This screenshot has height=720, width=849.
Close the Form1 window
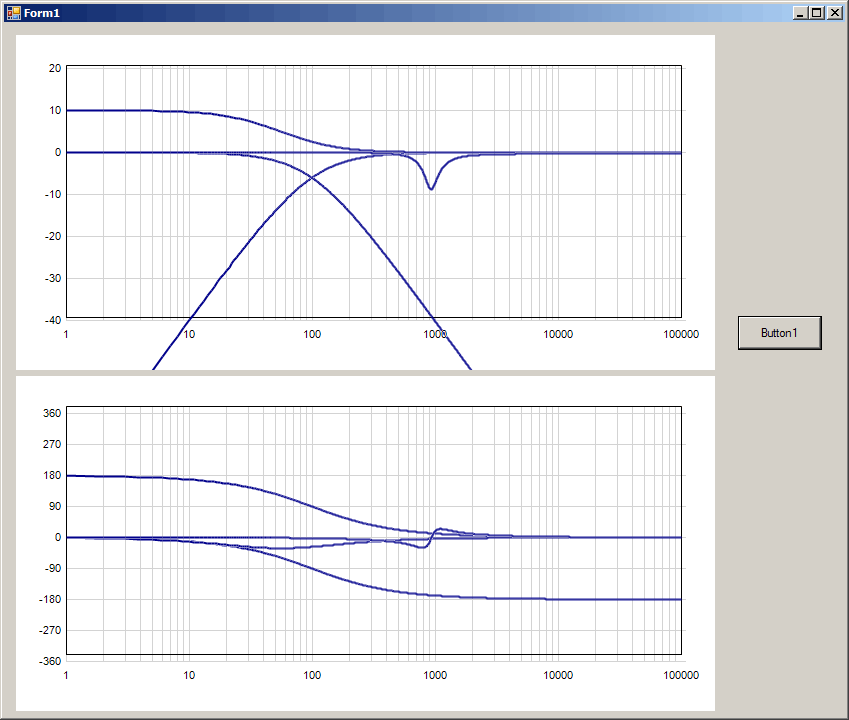point(834,13)
